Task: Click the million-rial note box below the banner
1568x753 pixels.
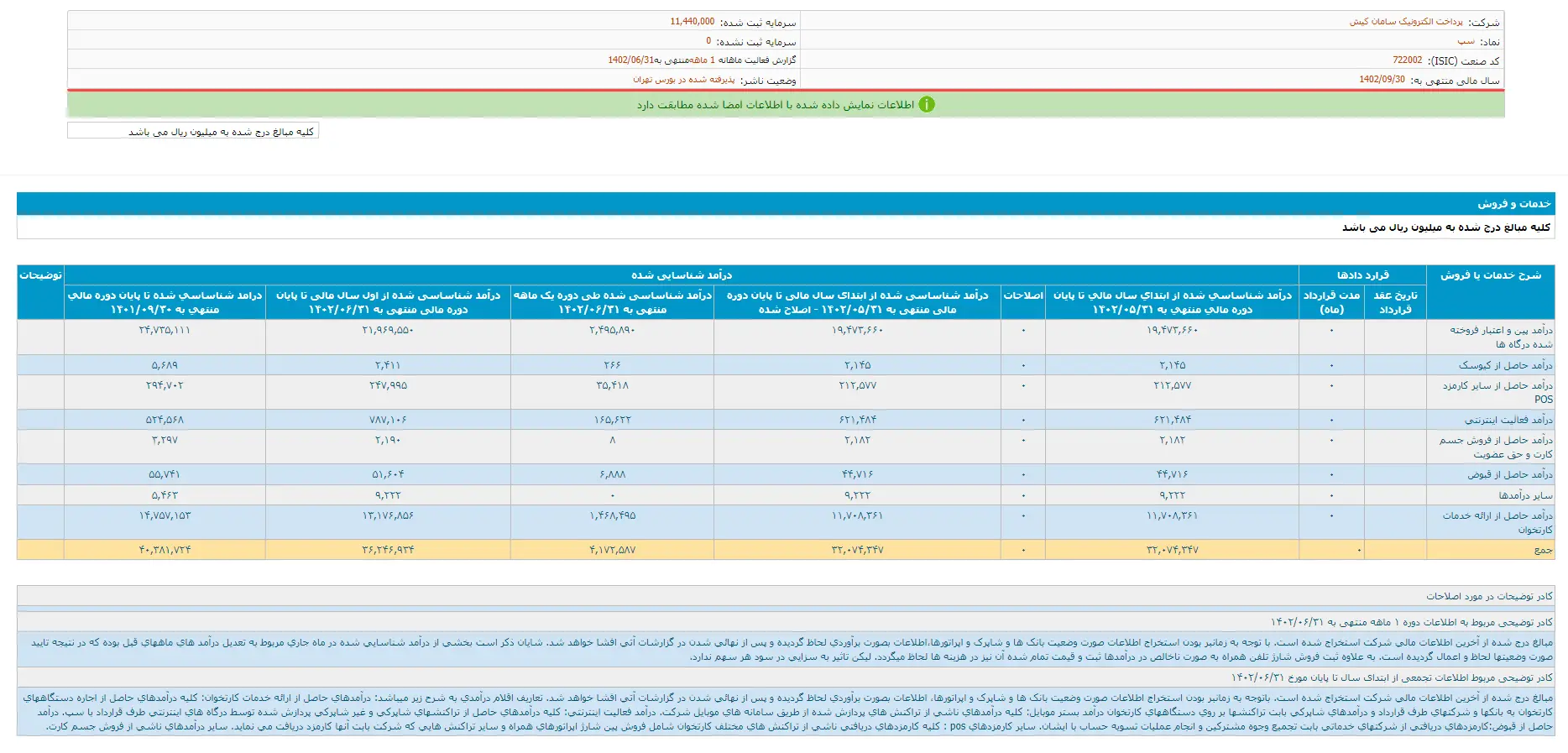Action: coord(193,131)
